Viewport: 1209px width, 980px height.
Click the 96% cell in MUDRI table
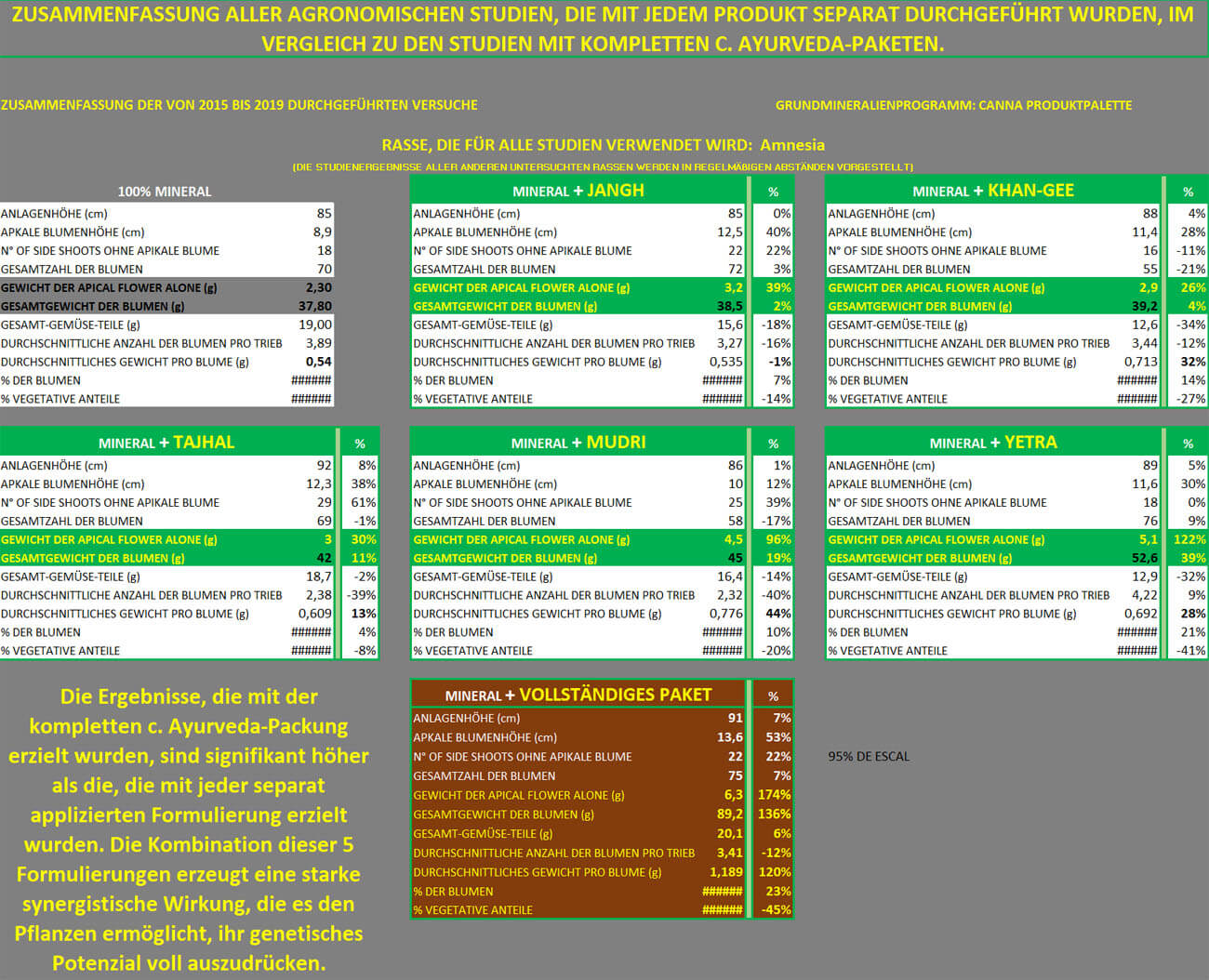point(777,539)
